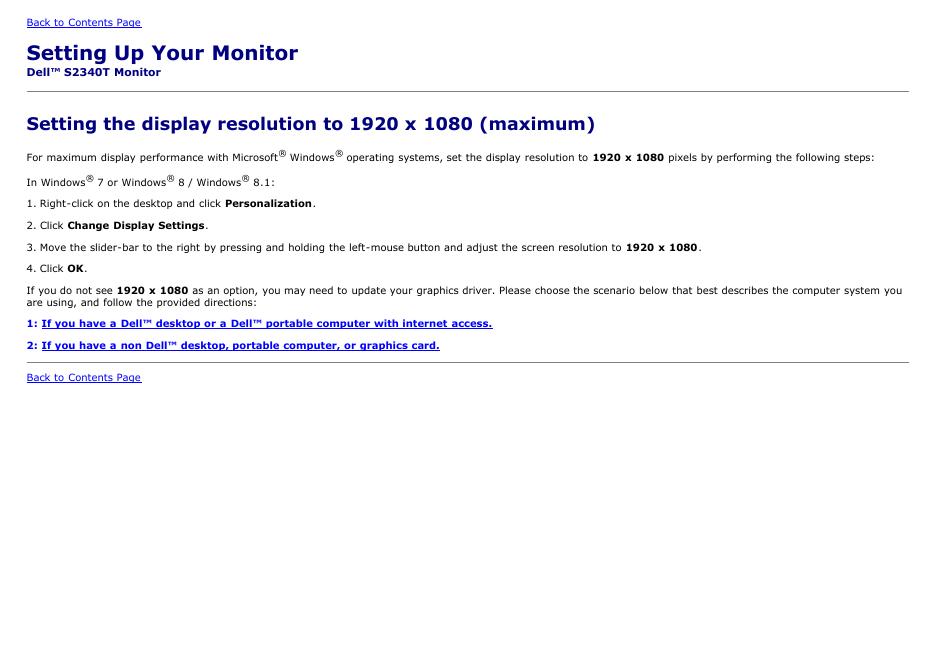This screenshot has width=936, height=662.
Task: Click the Windows 7 or Windows 8 line
Action: pyautogui.click(x=150, y=181)
